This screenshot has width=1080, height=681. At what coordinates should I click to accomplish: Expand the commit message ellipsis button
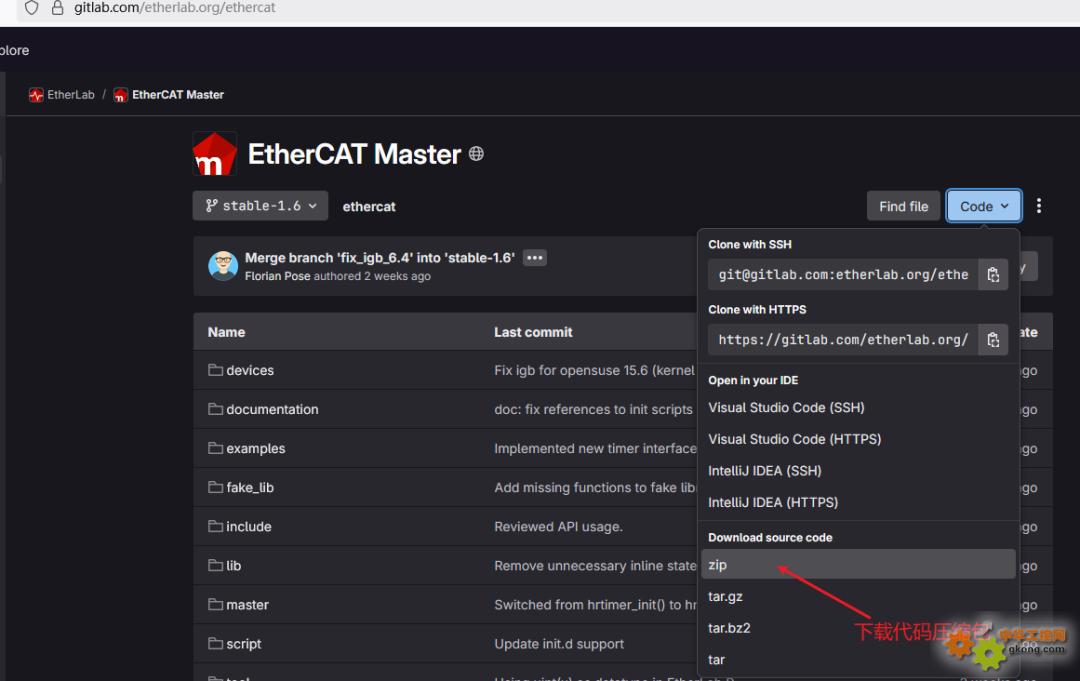[x=534, y=258]
